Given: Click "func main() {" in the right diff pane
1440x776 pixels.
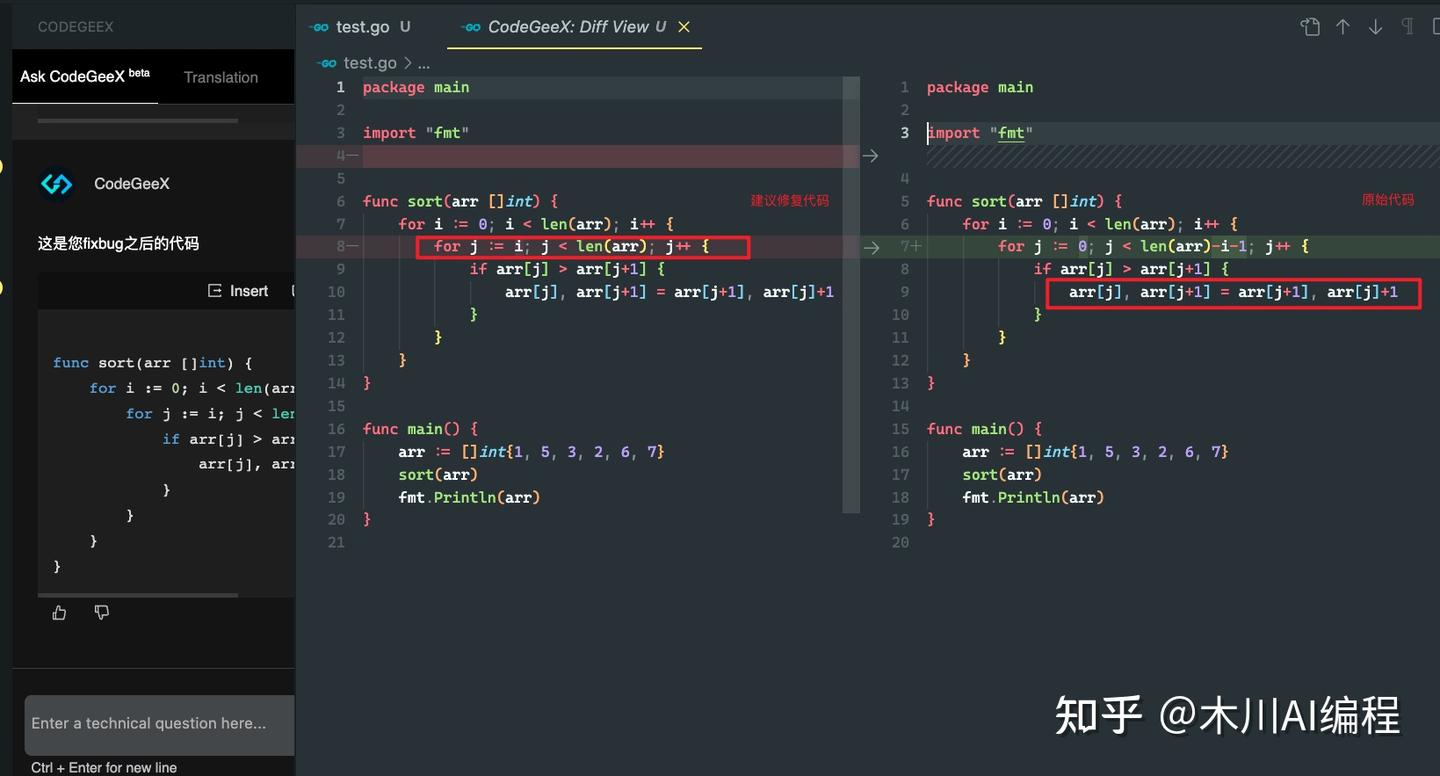Looking at the screenshot, I should coord(984,429).
